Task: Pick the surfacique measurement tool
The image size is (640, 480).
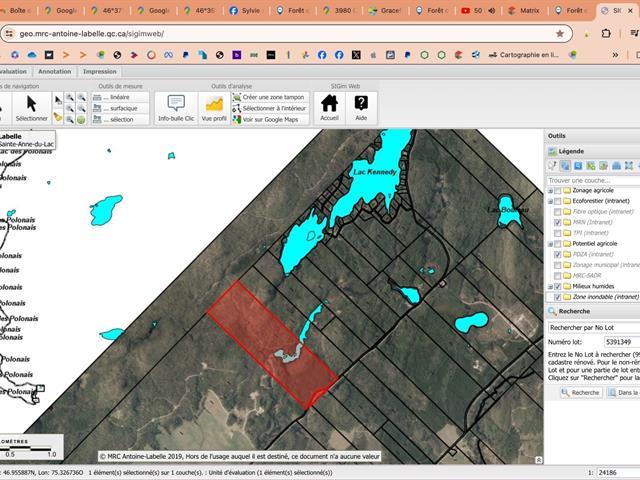Action: [x=119, y=108]
